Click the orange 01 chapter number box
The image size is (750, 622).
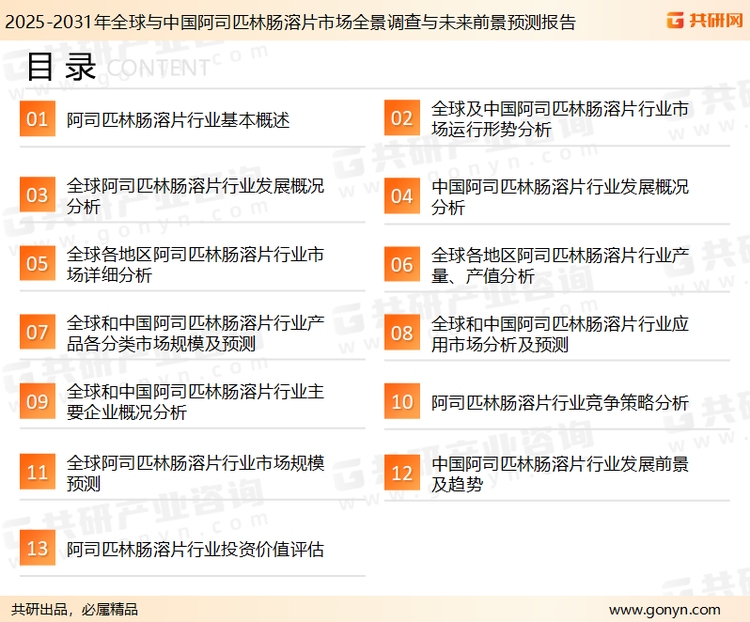[x=37, y=119]
